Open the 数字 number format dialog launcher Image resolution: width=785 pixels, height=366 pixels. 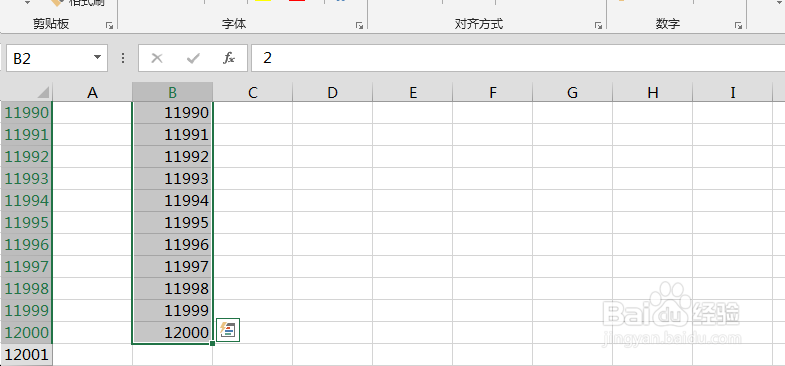[x=738, y=25]
